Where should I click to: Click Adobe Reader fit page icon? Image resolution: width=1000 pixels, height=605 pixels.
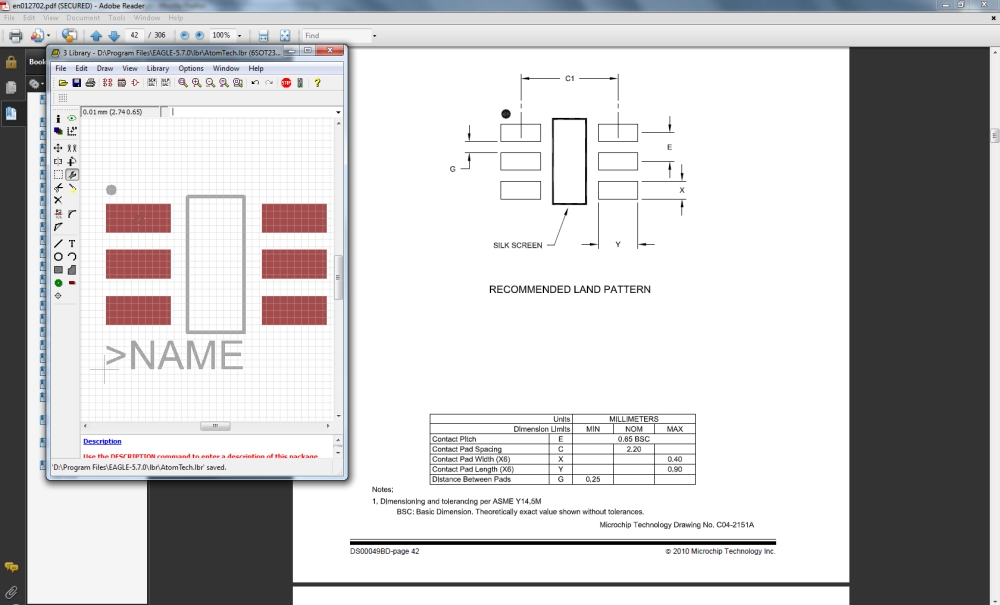click(284, 36)
